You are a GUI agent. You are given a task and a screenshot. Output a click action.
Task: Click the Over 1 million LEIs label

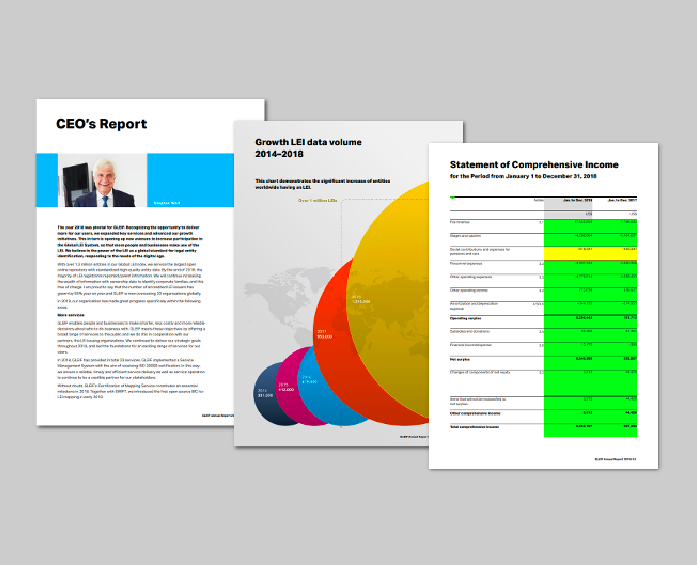[x=319, y=200]
